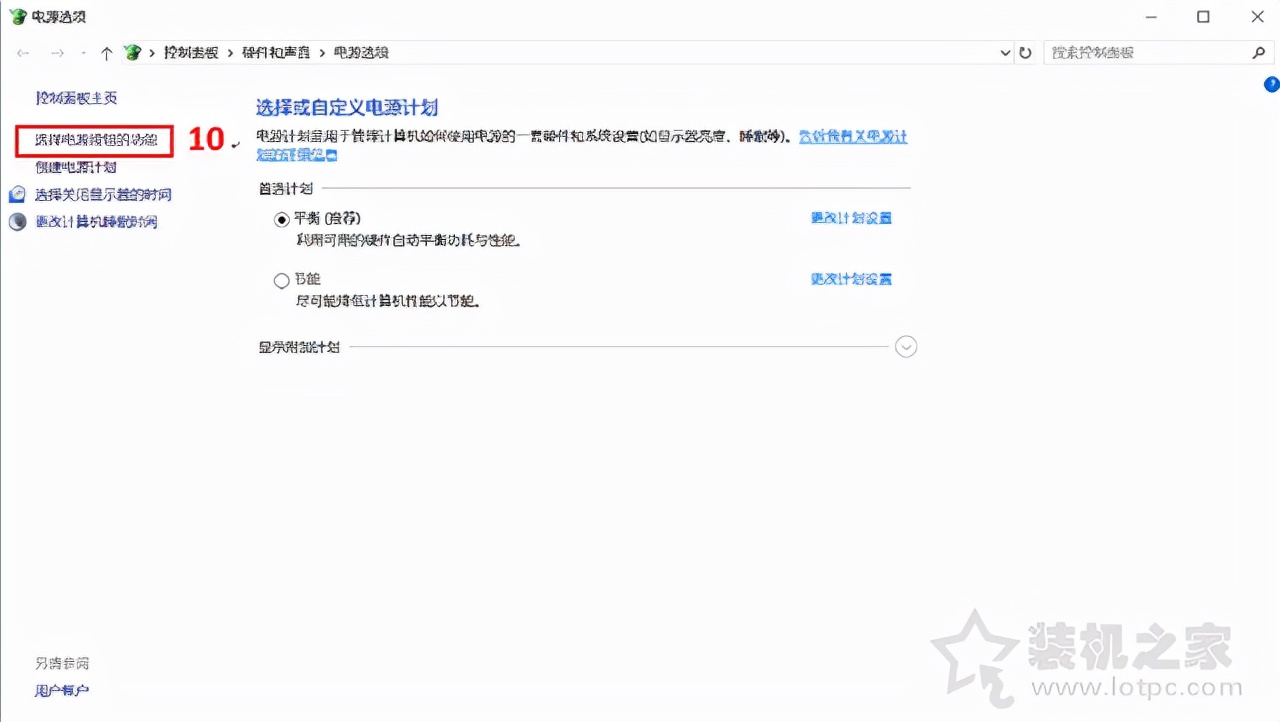1280x722 pixels.
Task: Click the Power Options icon in the address bar
Action: (132, 52)
